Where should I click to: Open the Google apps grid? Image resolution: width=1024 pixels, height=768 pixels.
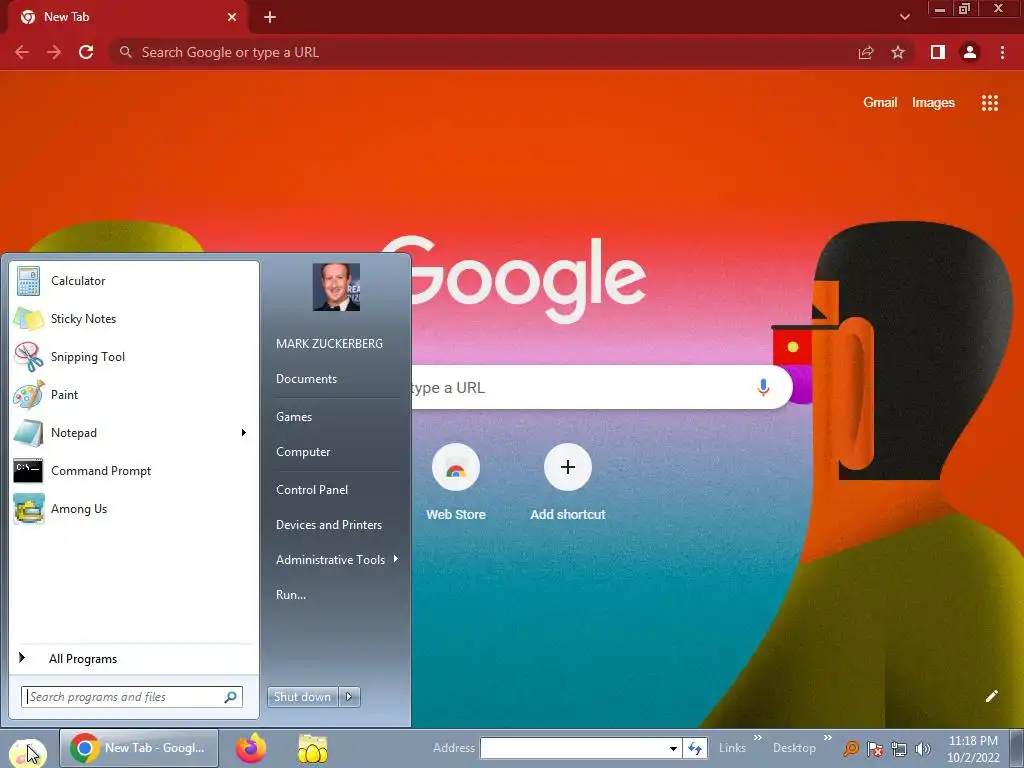(x=989, y=103)
